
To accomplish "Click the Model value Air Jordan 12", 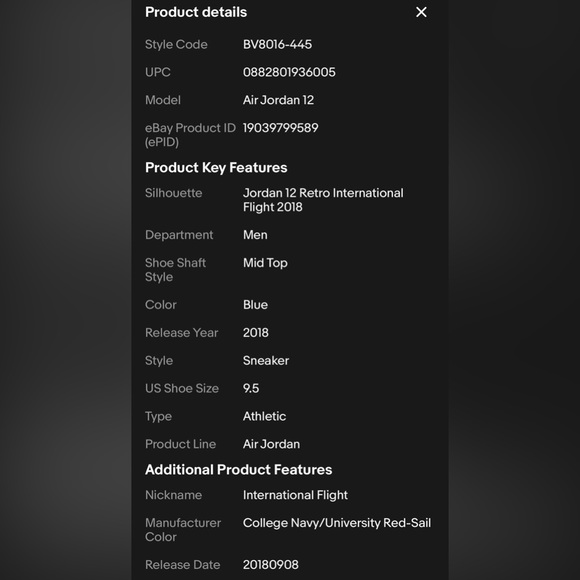I will tap(278, 100).
